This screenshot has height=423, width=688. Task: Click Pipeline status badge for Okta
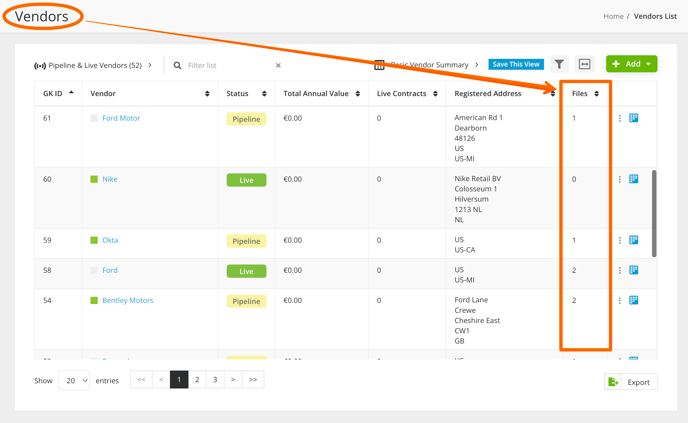coord(246,241)
